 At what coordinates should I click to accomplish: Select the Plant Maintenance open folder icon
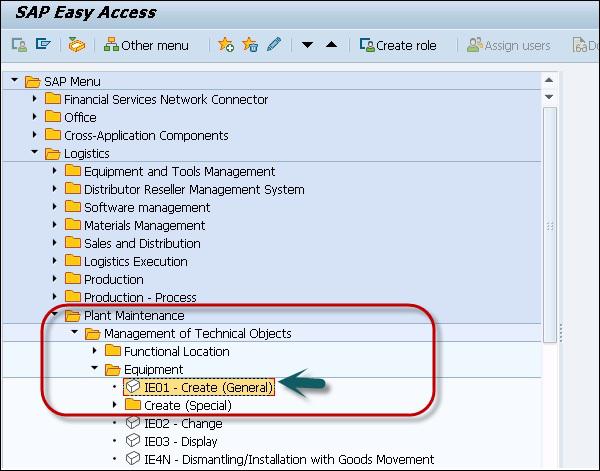point(73,316)
